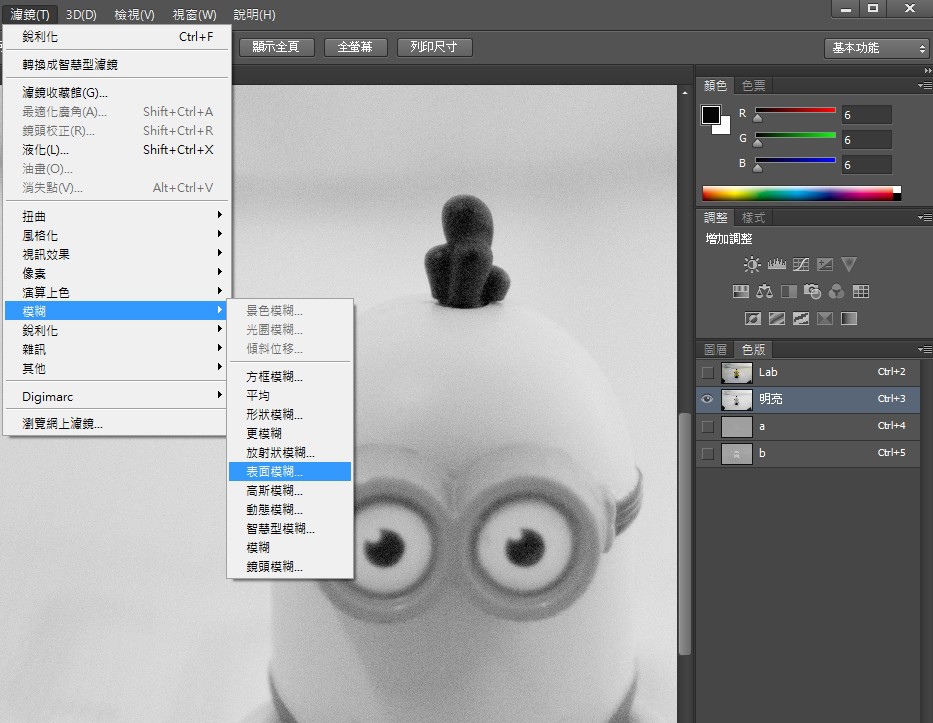Screen dimensions: 933x723
Task: Collapse the right panel dock arrows
Action: point(928,70)
